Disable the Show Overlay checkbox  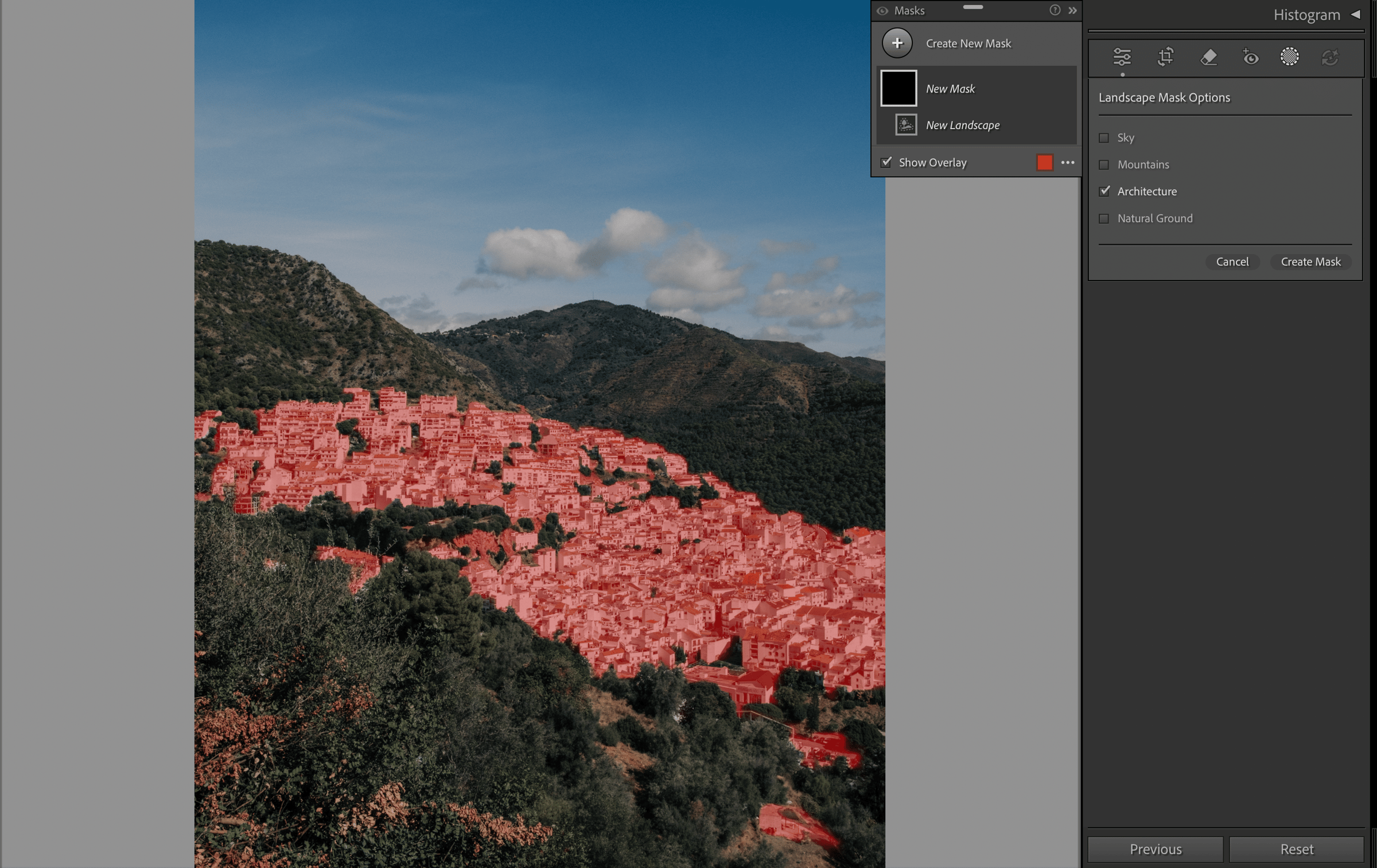pos(886,162)
